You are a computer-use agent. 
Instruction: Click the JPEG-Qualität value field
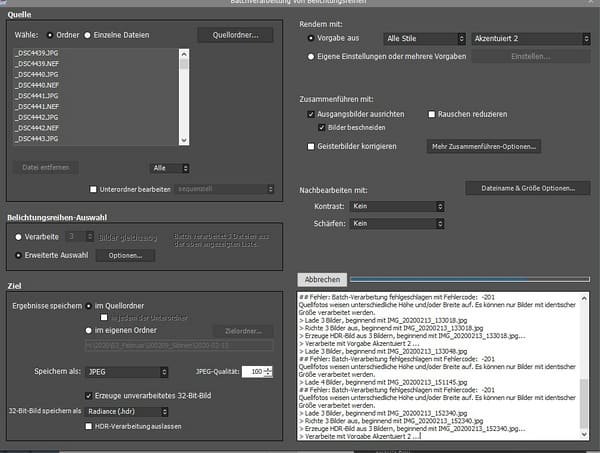pyautogui.click(x=253, y=372)
